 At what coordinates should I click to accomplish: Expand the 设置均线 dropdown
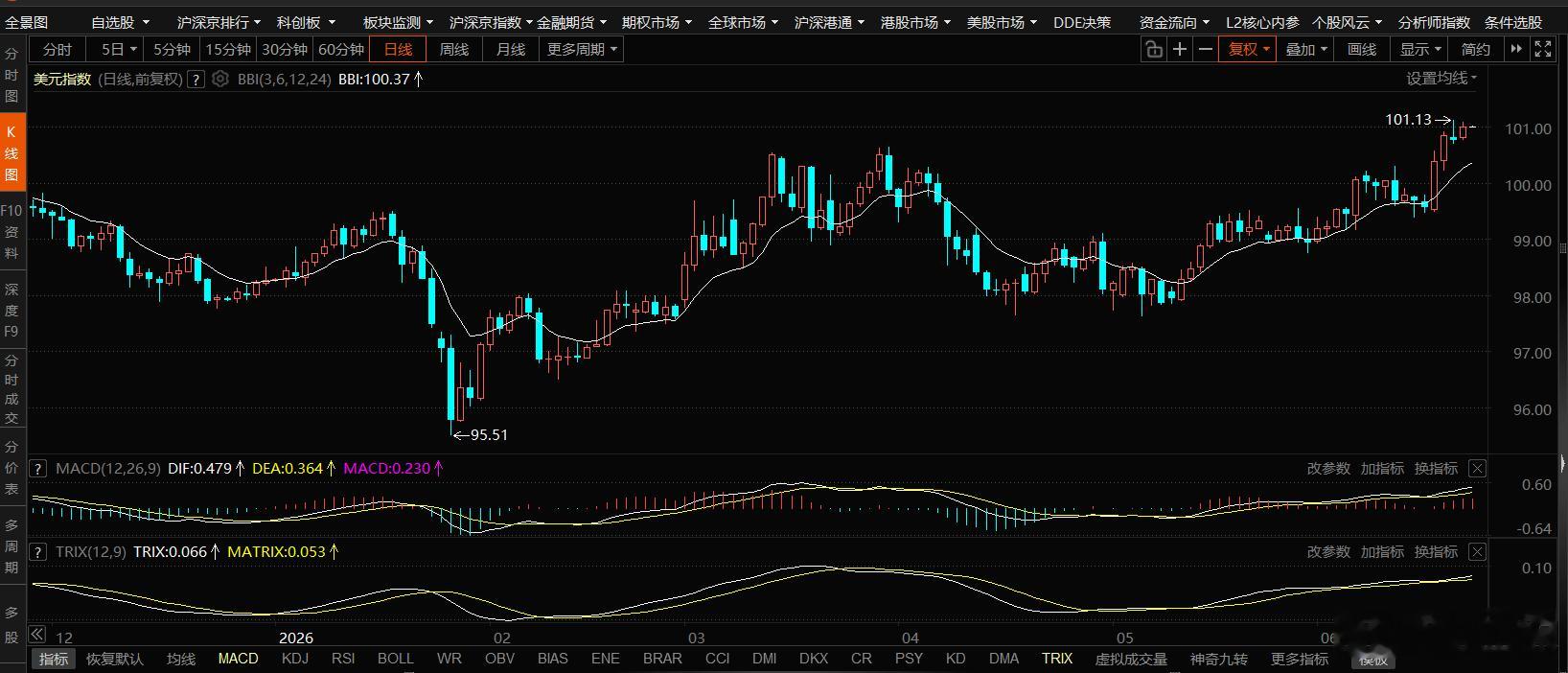coord(1441,79)
